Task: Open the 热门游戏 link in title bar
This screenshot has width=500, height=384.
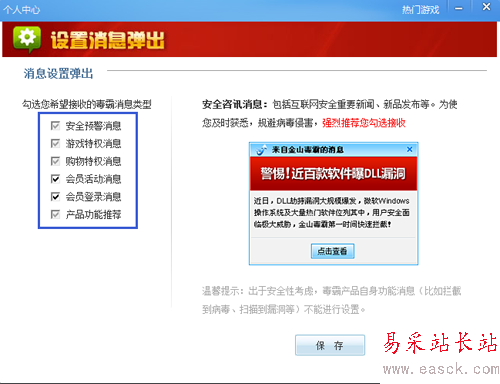Action: (420, 10)
